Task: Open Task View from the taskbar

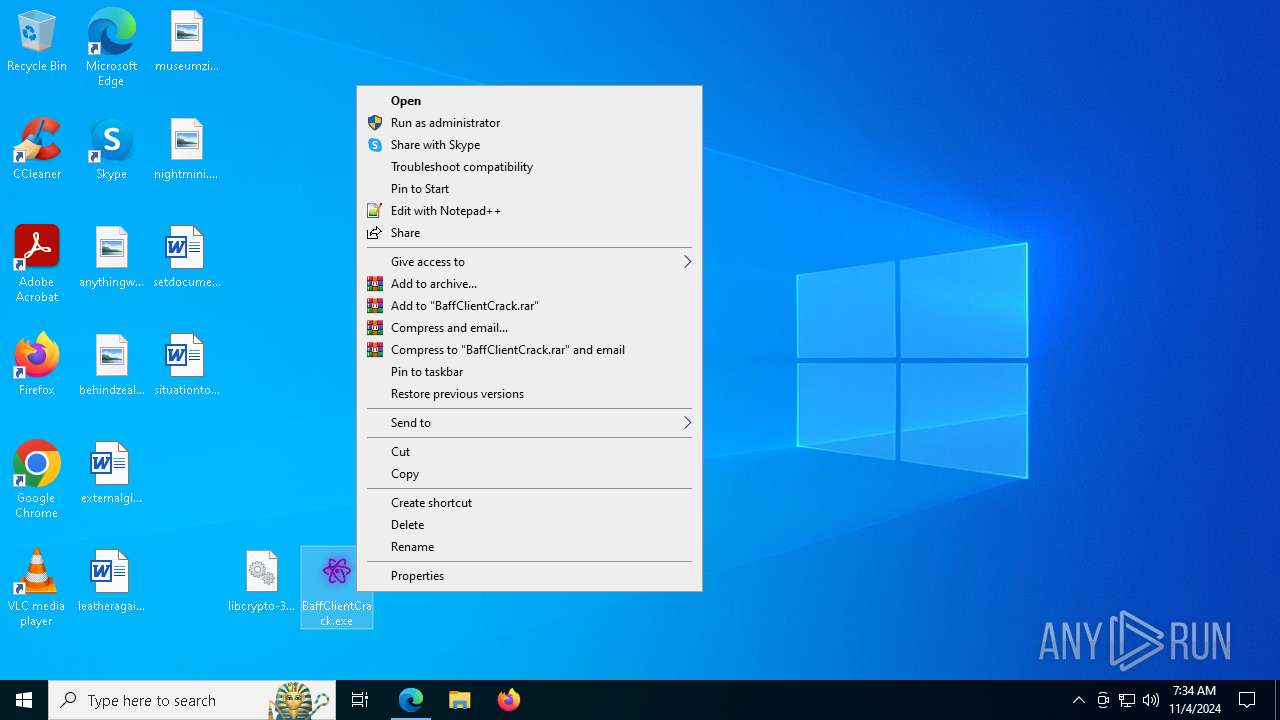Action: pyautogui.click(x=360, y=700)
